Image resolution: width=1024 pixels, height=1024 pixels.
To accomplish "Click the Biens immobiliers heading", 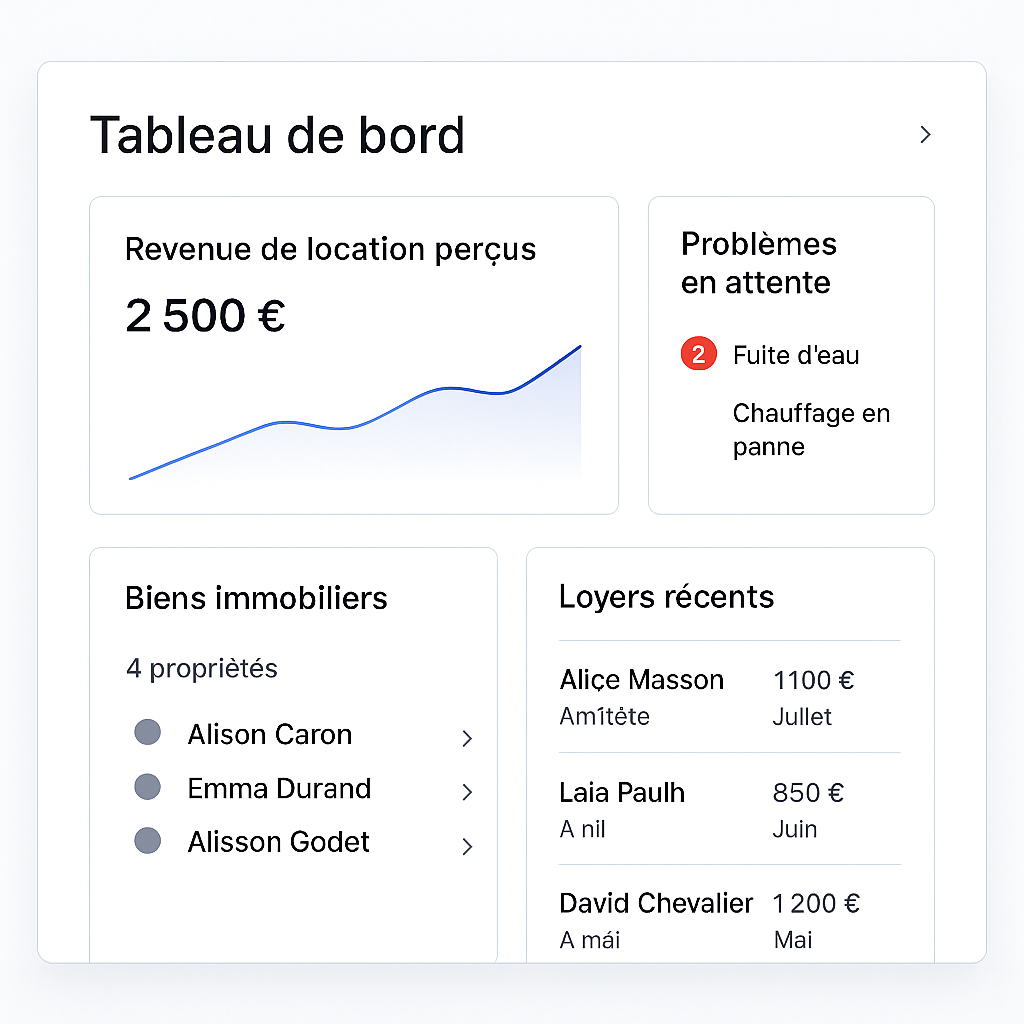I will point(256,598).
